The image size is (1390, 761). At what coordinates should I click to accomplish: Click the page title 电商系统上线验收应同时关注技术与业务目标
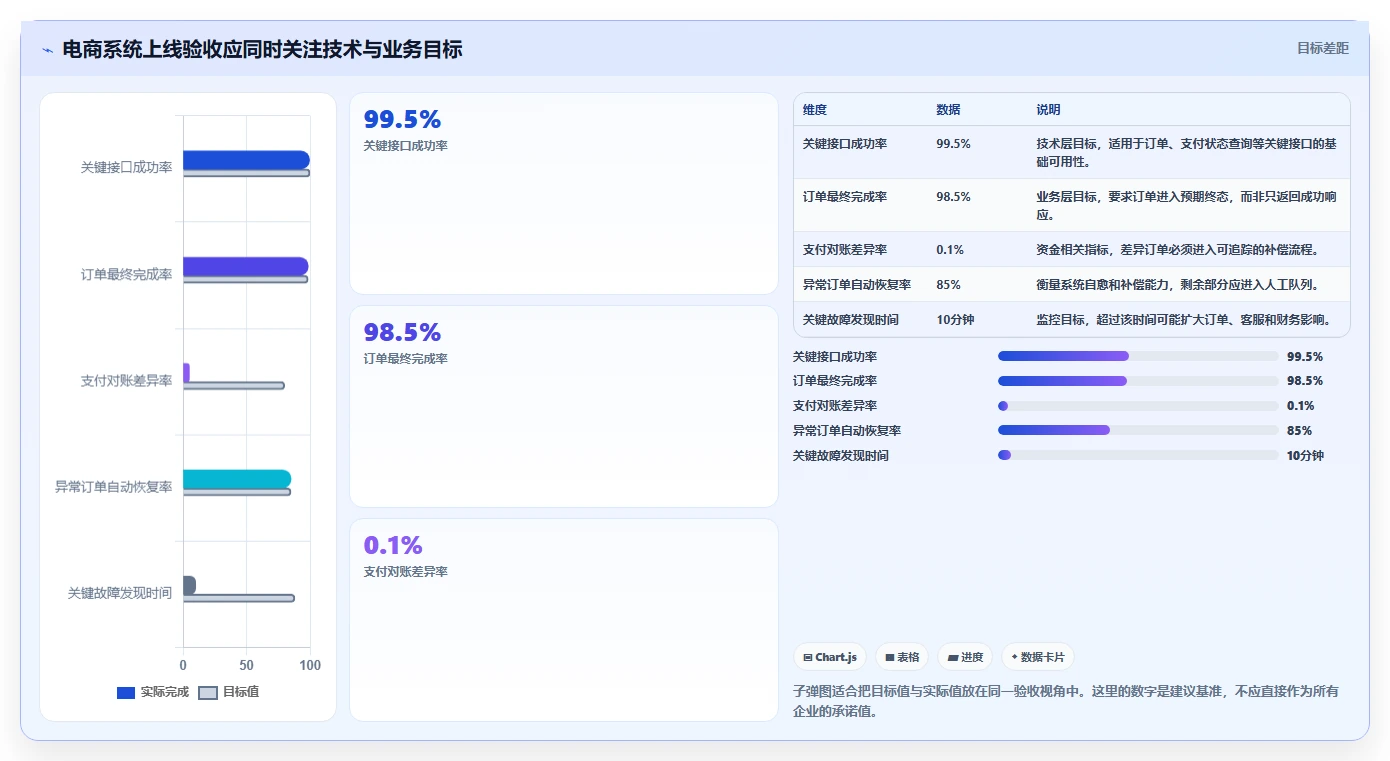pyautogui.click(x=262, y=49)
